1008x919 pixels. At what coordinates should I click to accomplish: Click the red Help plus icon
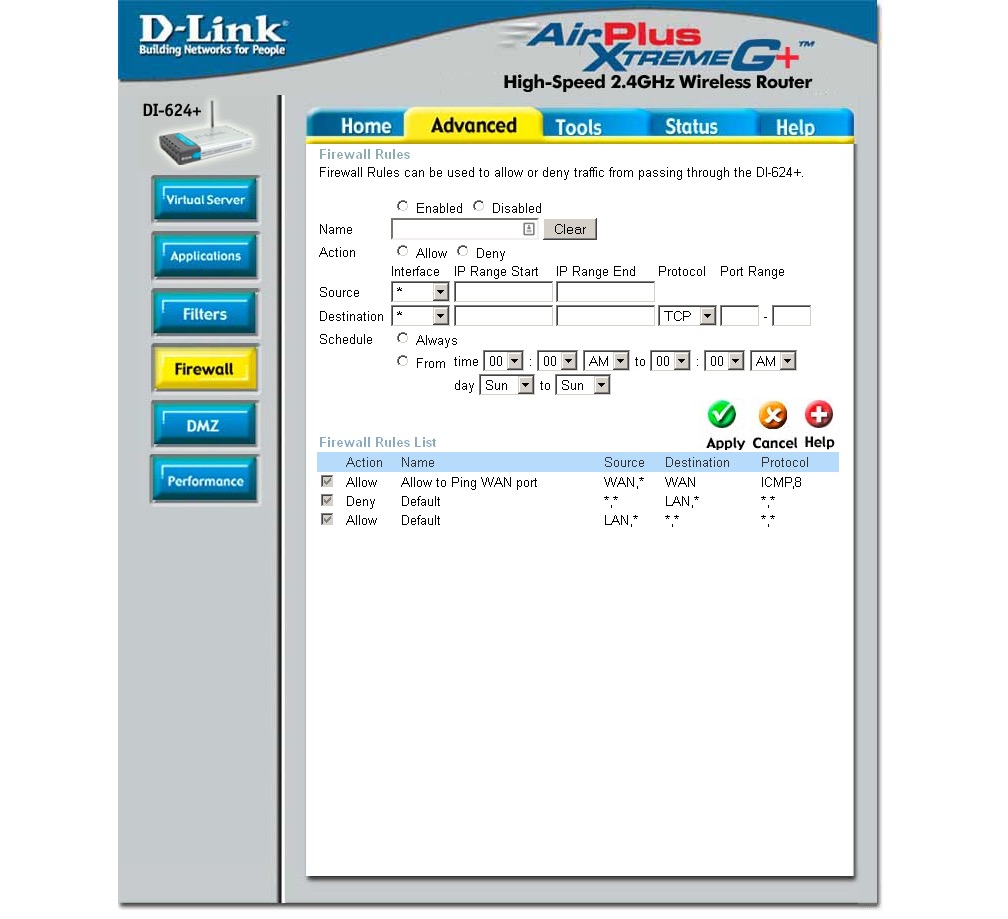point(819,415)
